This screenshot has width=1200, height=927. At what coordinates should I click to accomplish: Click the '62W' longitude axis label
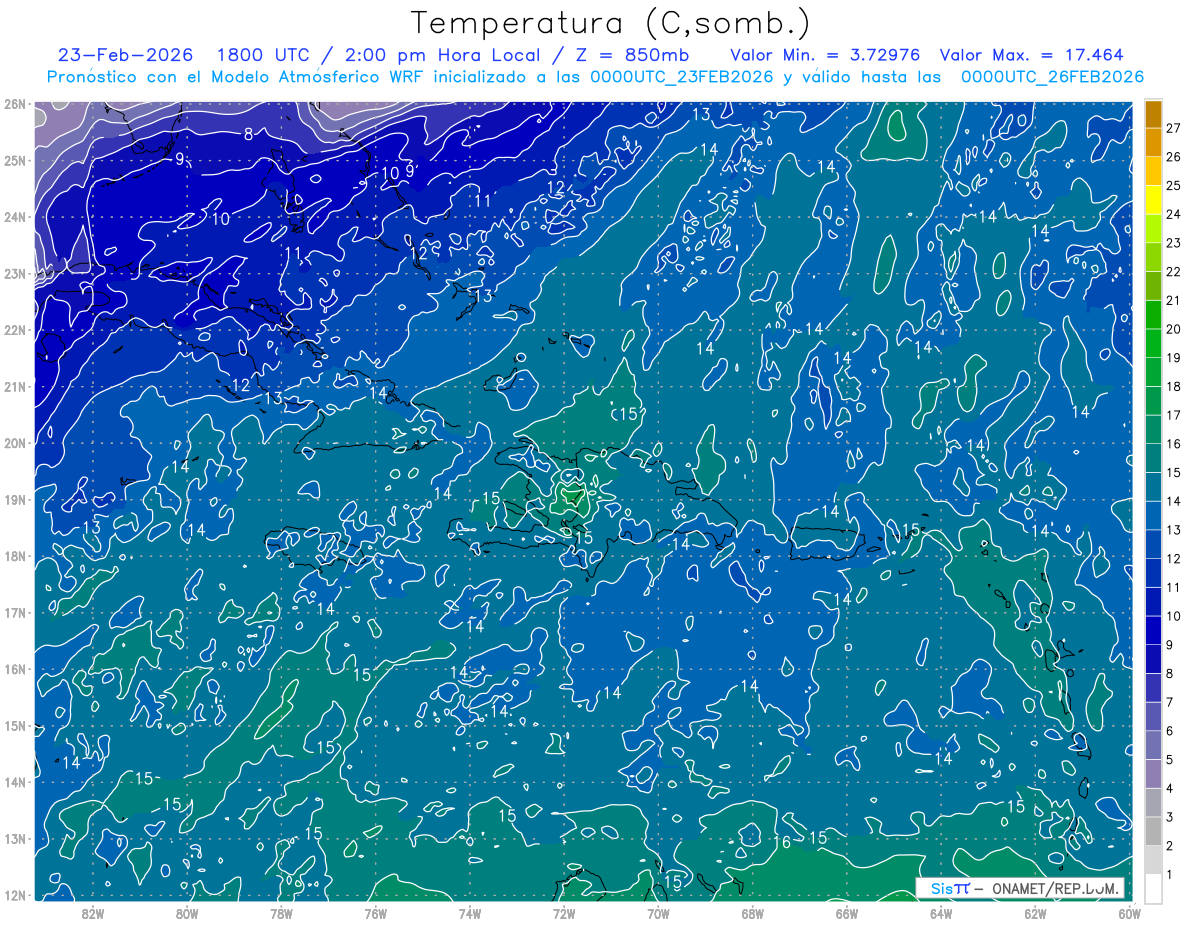tap(1035, 913)
